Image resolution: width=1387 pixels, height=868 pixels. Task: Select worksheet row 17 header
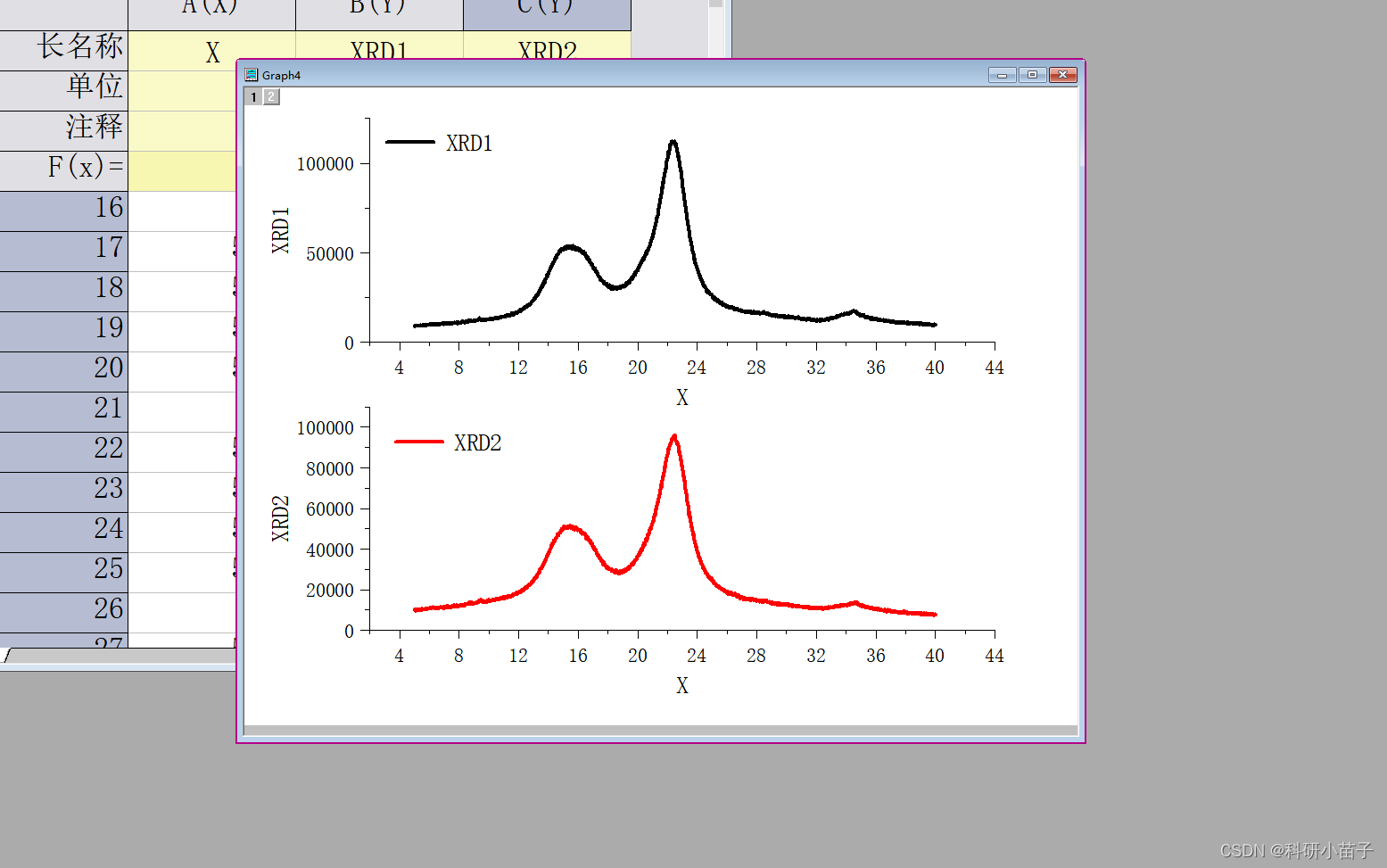click(x=64, y=252)
